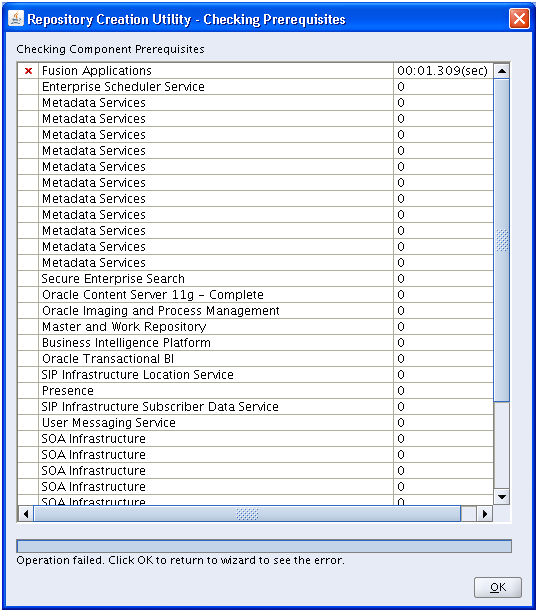
Task: Select the Enterprise Scheduler Service row
Action: click(255, 87)
